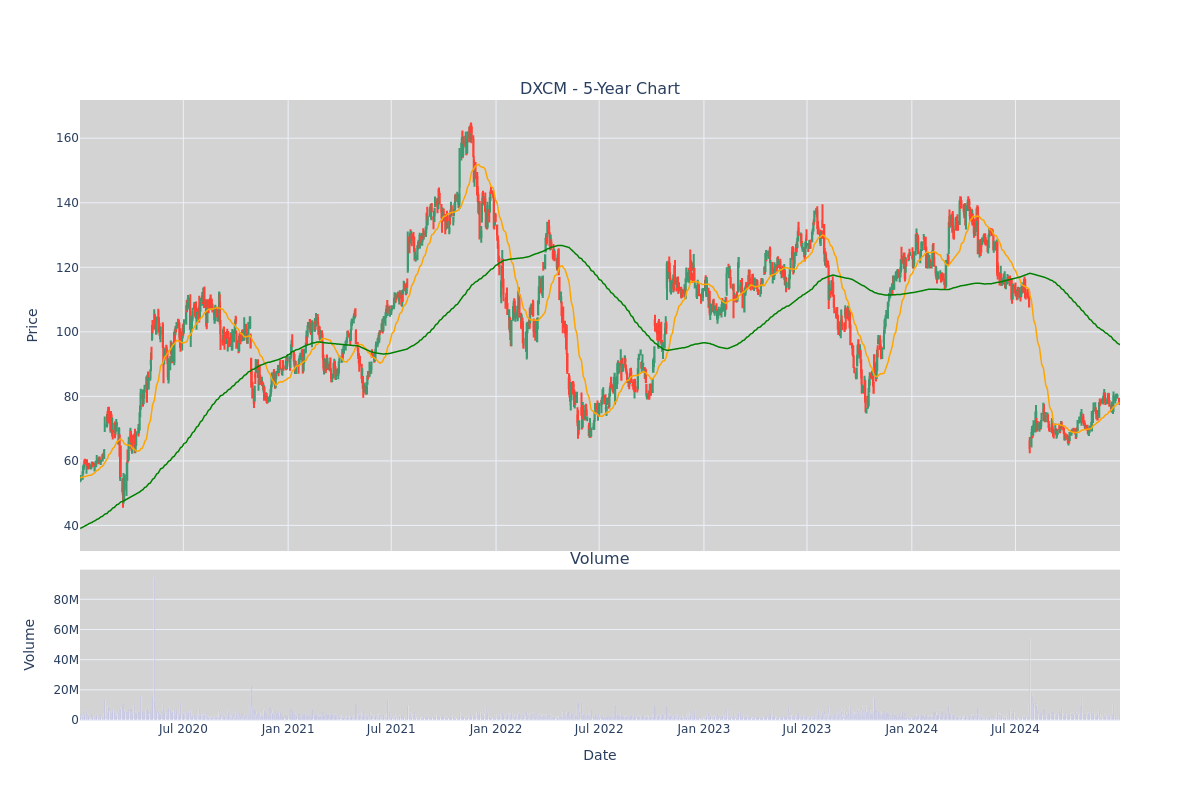Click the price axis tick label "80"
Image resolution: width=1200 pixels, height=800 pixels.
click(x=70, y=397)
